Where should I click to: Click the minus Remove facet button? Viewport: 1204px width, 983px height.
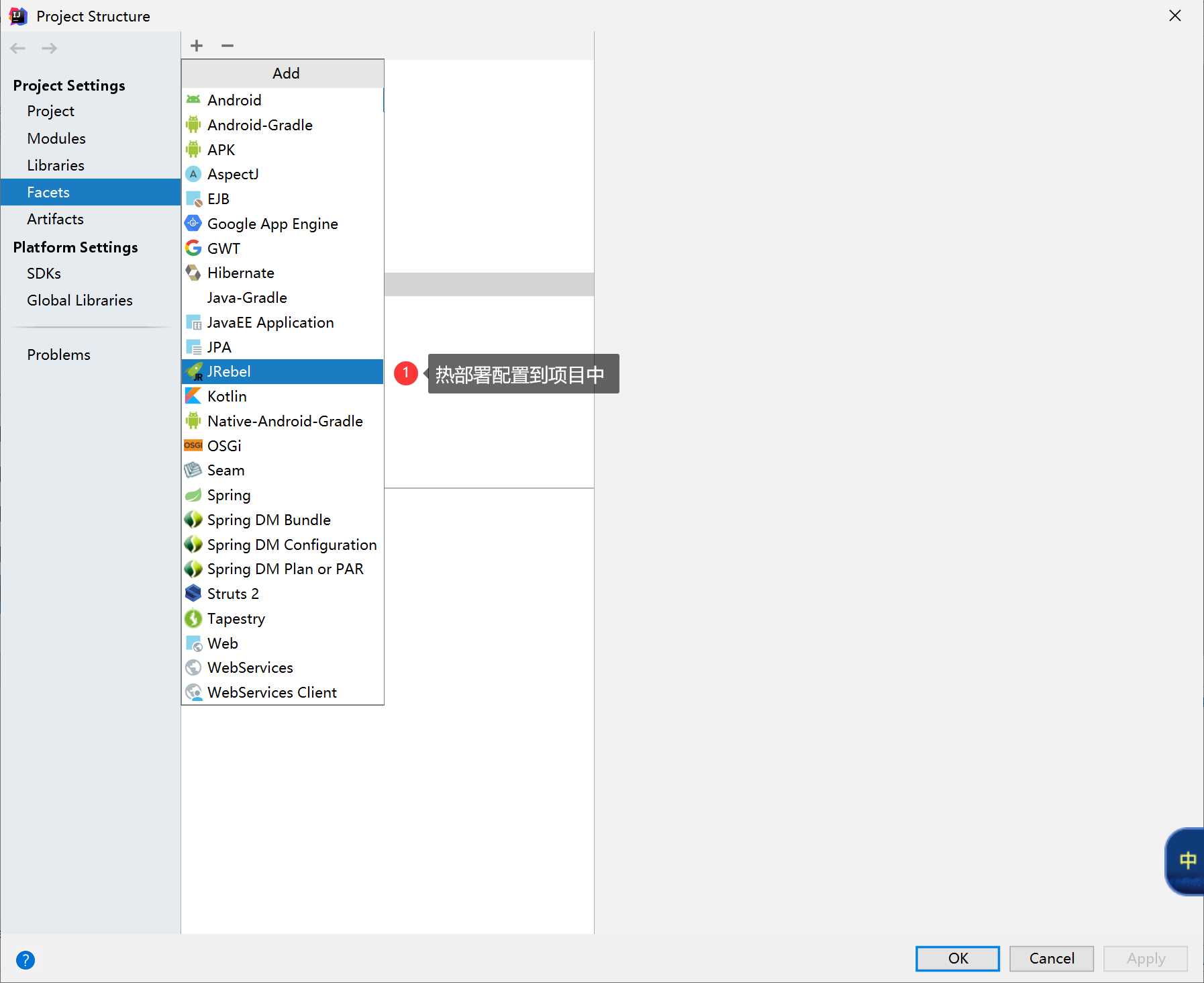pyautogui.click(x=228, y=46)
